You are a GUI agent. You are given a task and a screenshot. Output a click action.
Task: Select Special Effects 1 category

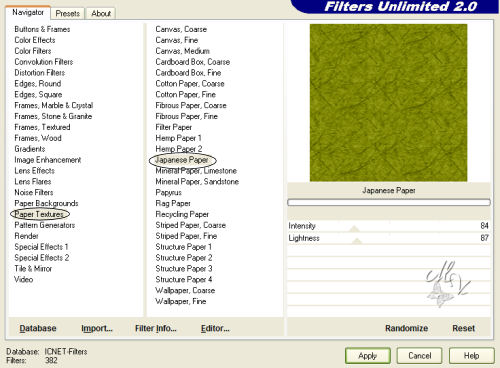[41, 247]
